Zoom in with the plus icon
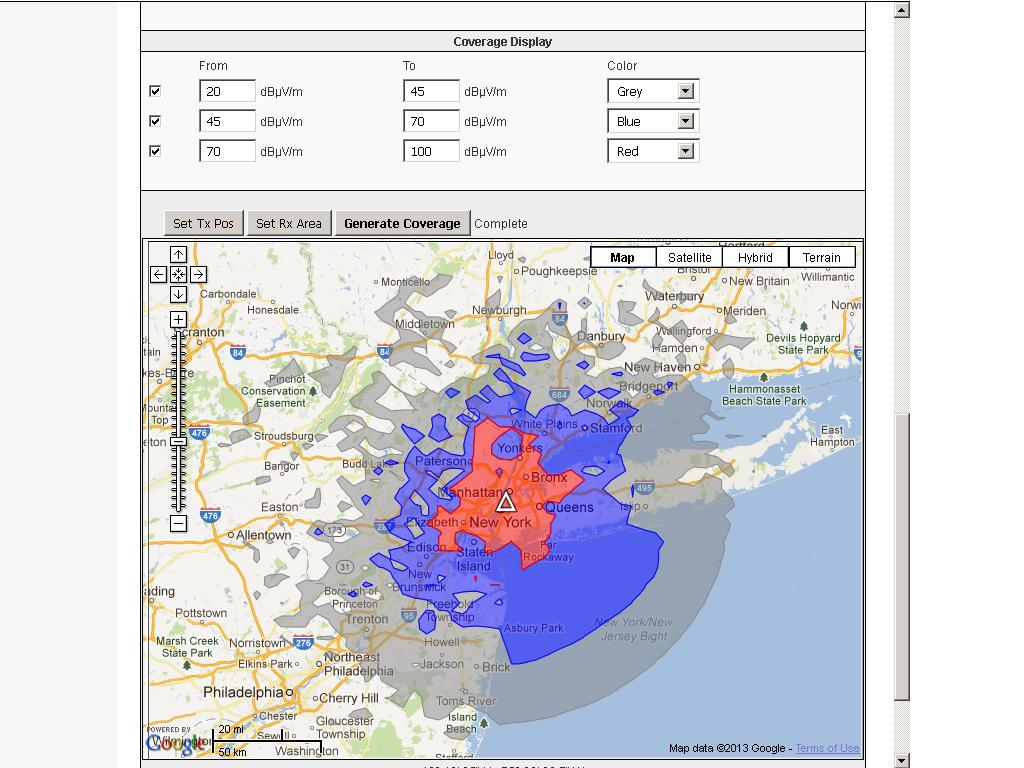 tap(178, 320)
